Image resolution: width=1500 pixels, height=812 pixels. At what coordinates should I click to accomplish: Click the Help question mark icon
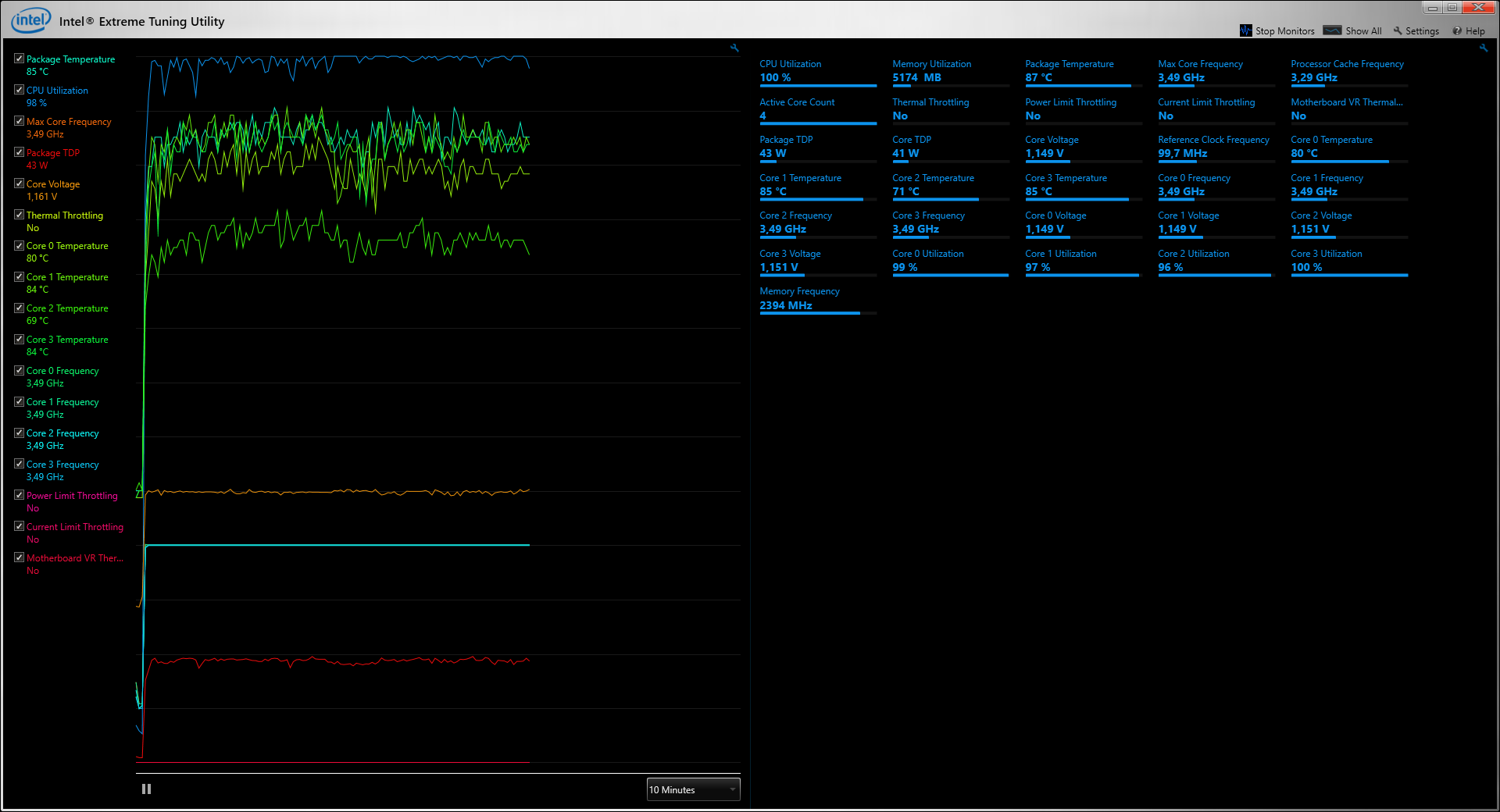[x=1457, y=31]
